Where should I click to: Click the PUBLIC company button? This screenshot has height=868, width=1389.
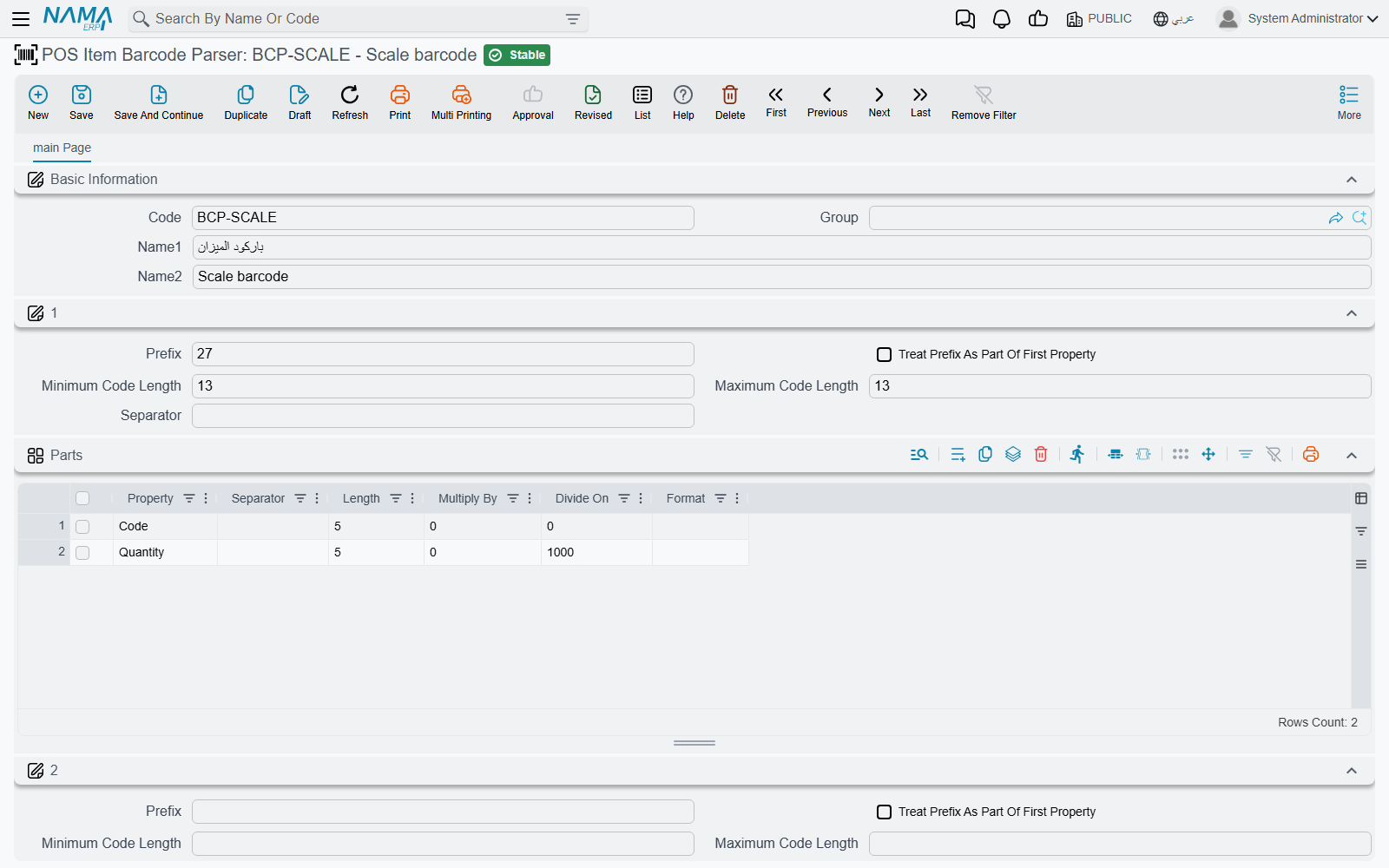click(1099, 19)
